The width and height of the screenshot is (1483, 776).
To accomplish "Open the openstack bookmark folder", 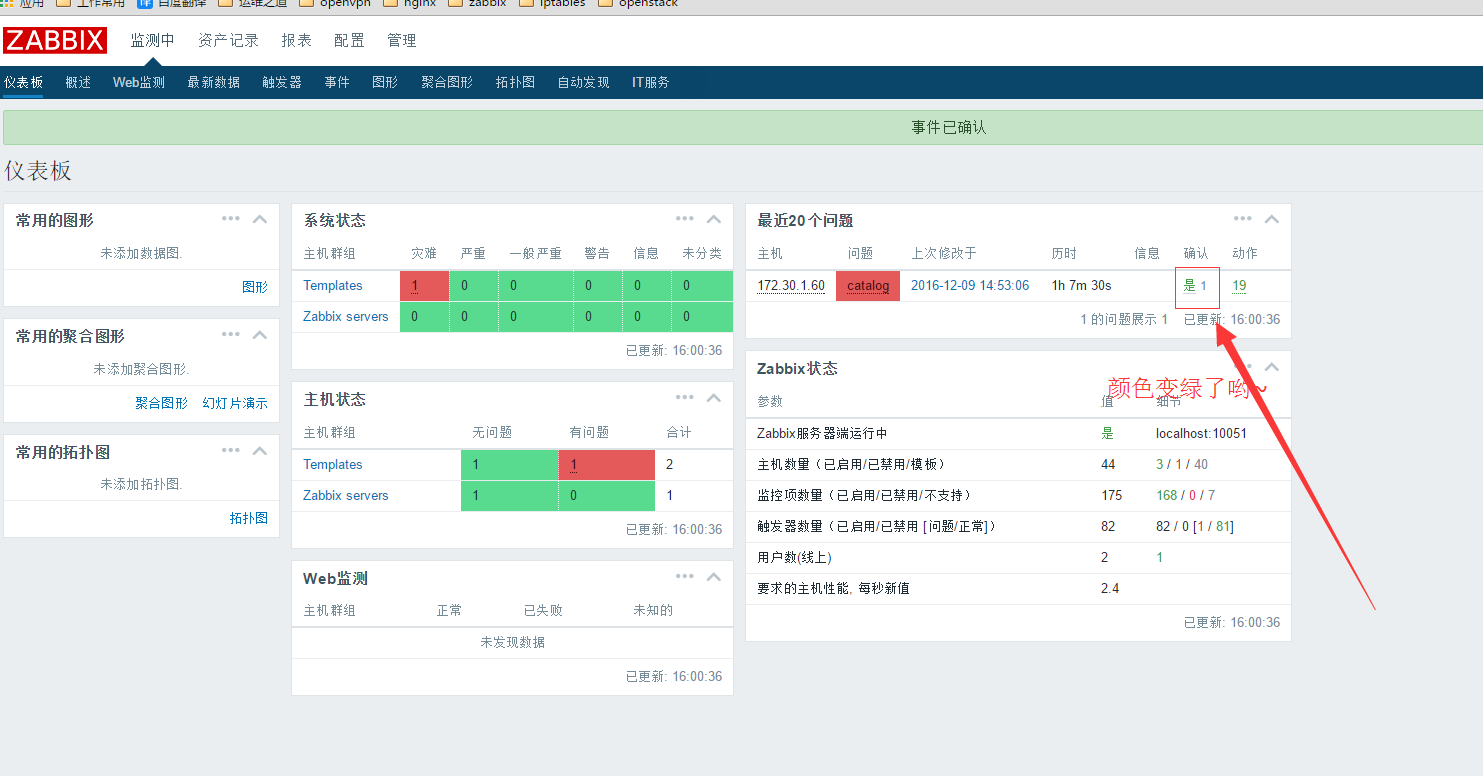I will (637, 4).
